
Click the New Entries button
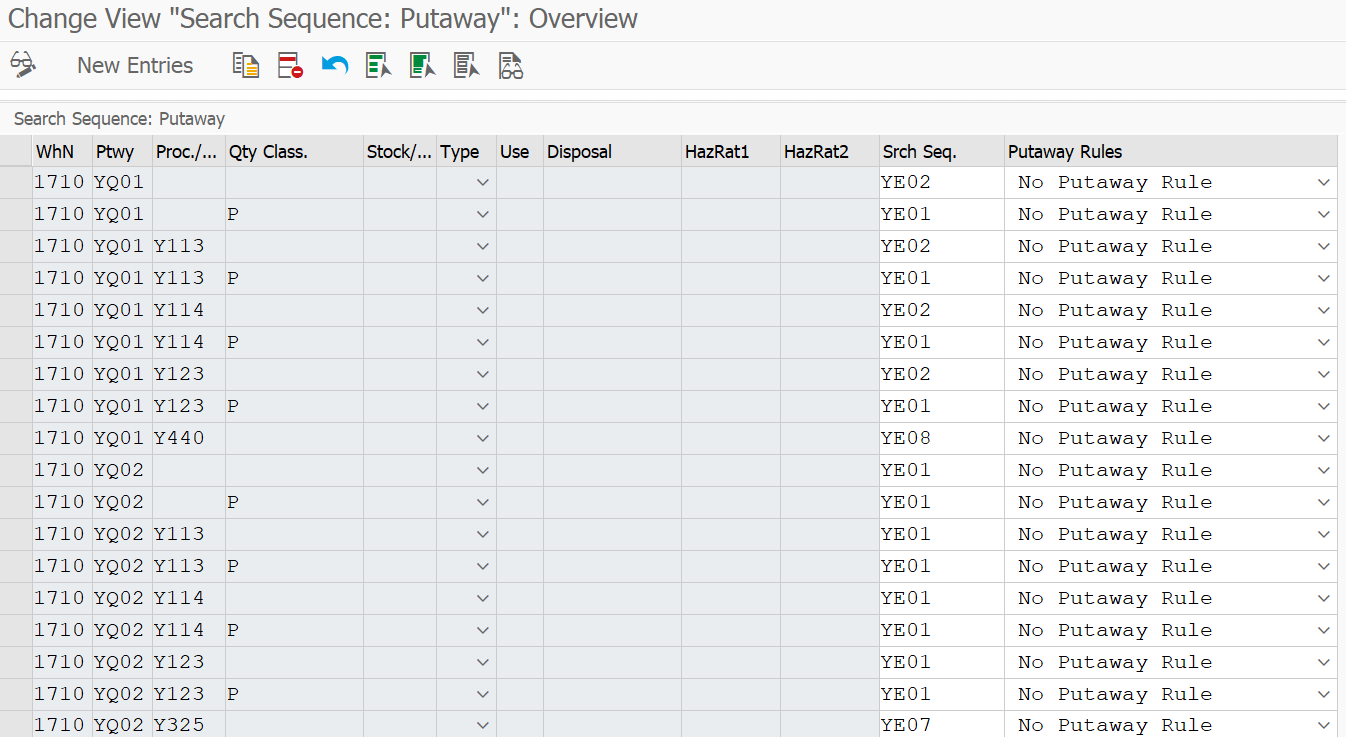(135, 66)
